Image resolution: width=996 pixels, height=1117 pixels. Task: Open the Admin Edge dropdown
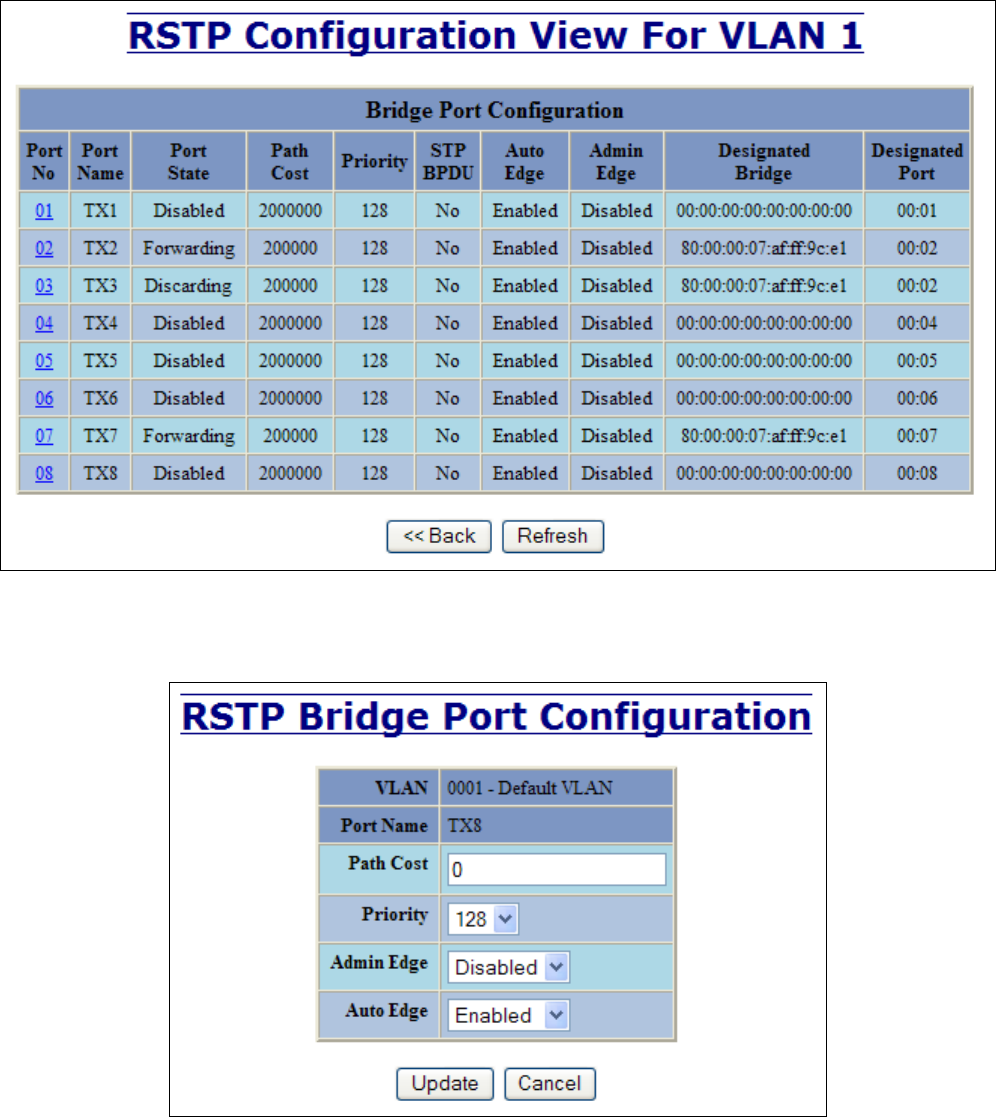[509, 967]
